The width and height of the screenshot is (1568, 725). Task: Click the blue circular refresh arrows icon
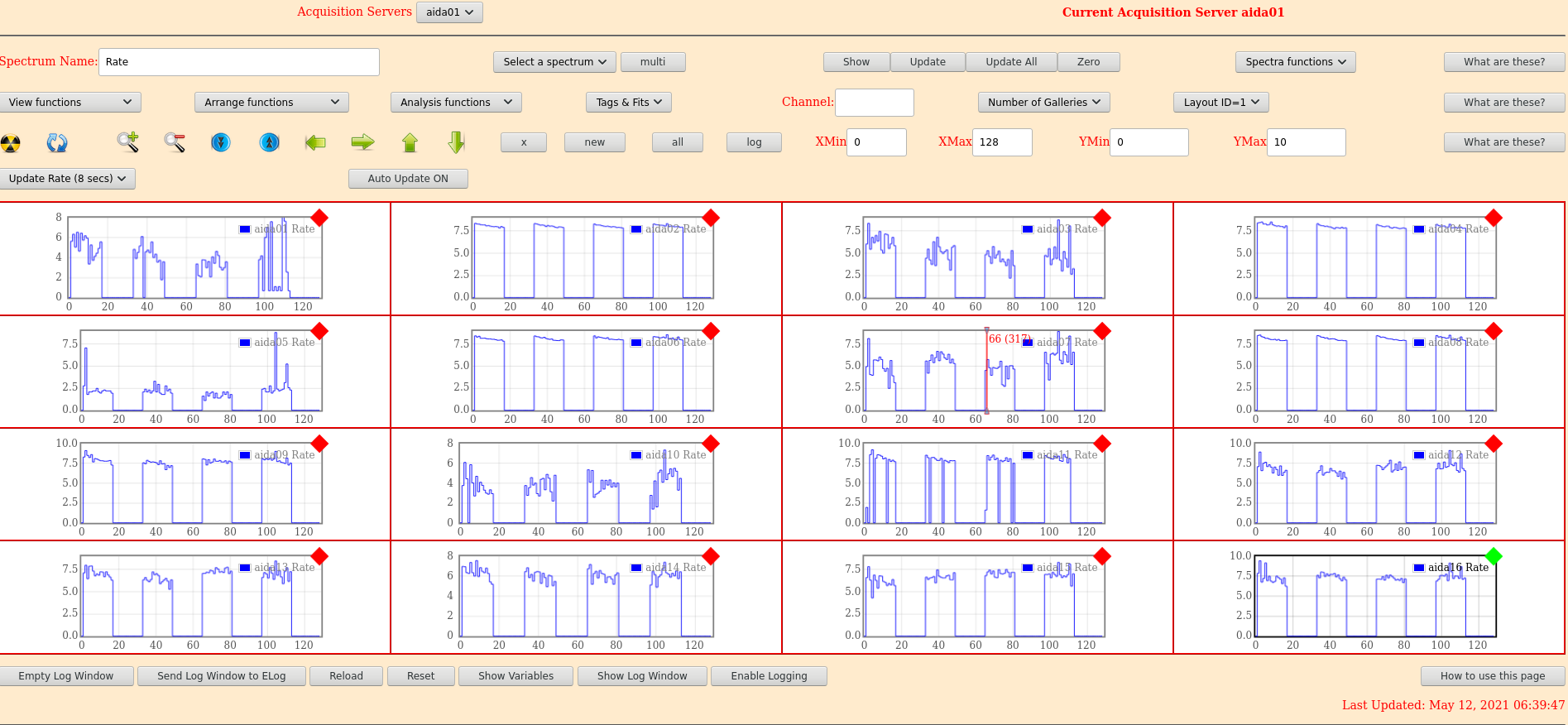(57, 143)
